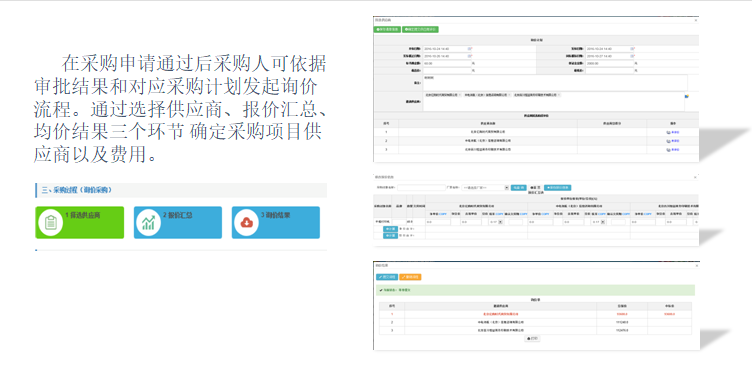Click the date field showing 2016-10-27 14:40

click(610, 56)
